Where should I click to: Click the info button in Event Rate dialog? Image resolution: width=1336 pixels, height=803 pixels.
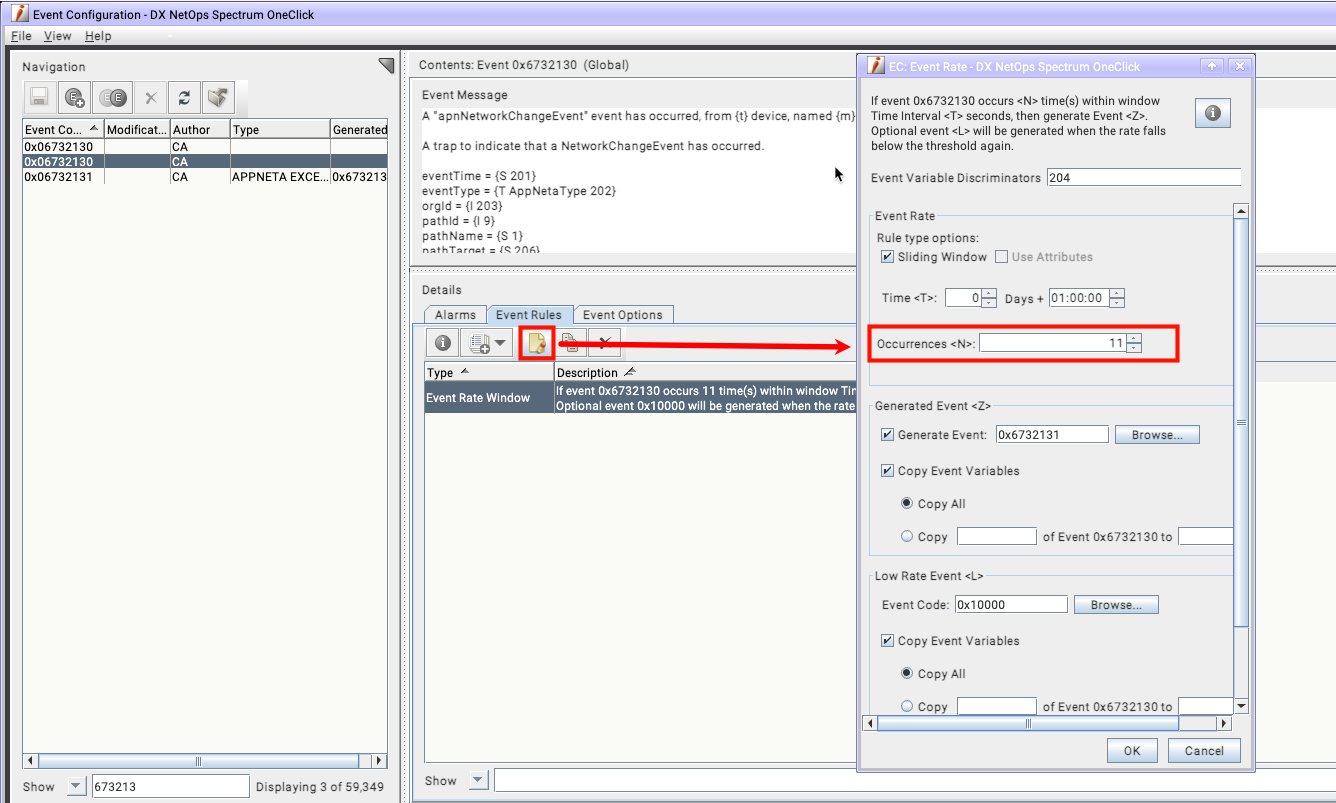[x=1213, y=113]
